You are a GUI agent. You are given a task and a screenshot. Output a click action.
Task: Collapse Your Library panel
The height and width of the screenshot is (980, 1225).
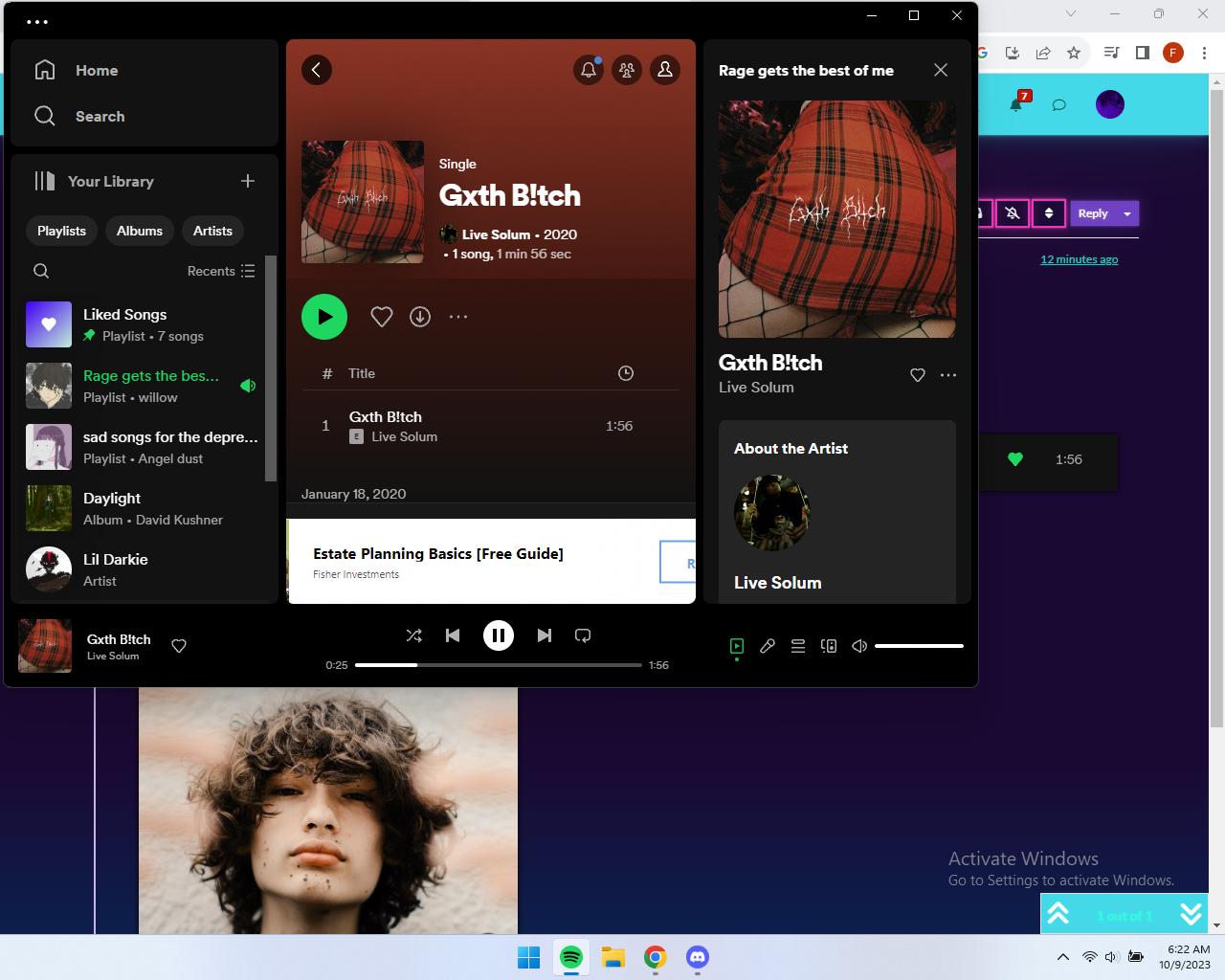pos(94,181)
